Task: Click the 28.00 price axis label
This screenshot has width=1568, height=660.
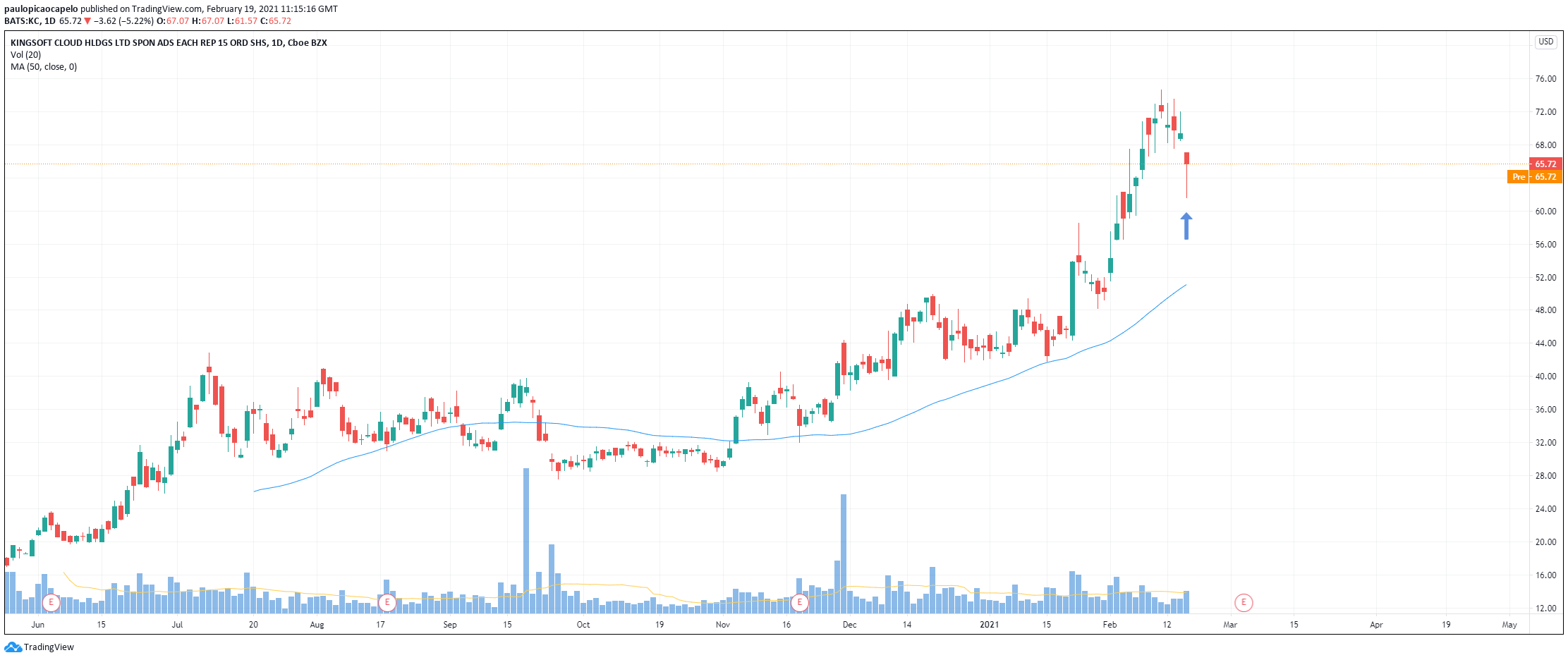Action: pyautogui.click(x=1545, y=476)
